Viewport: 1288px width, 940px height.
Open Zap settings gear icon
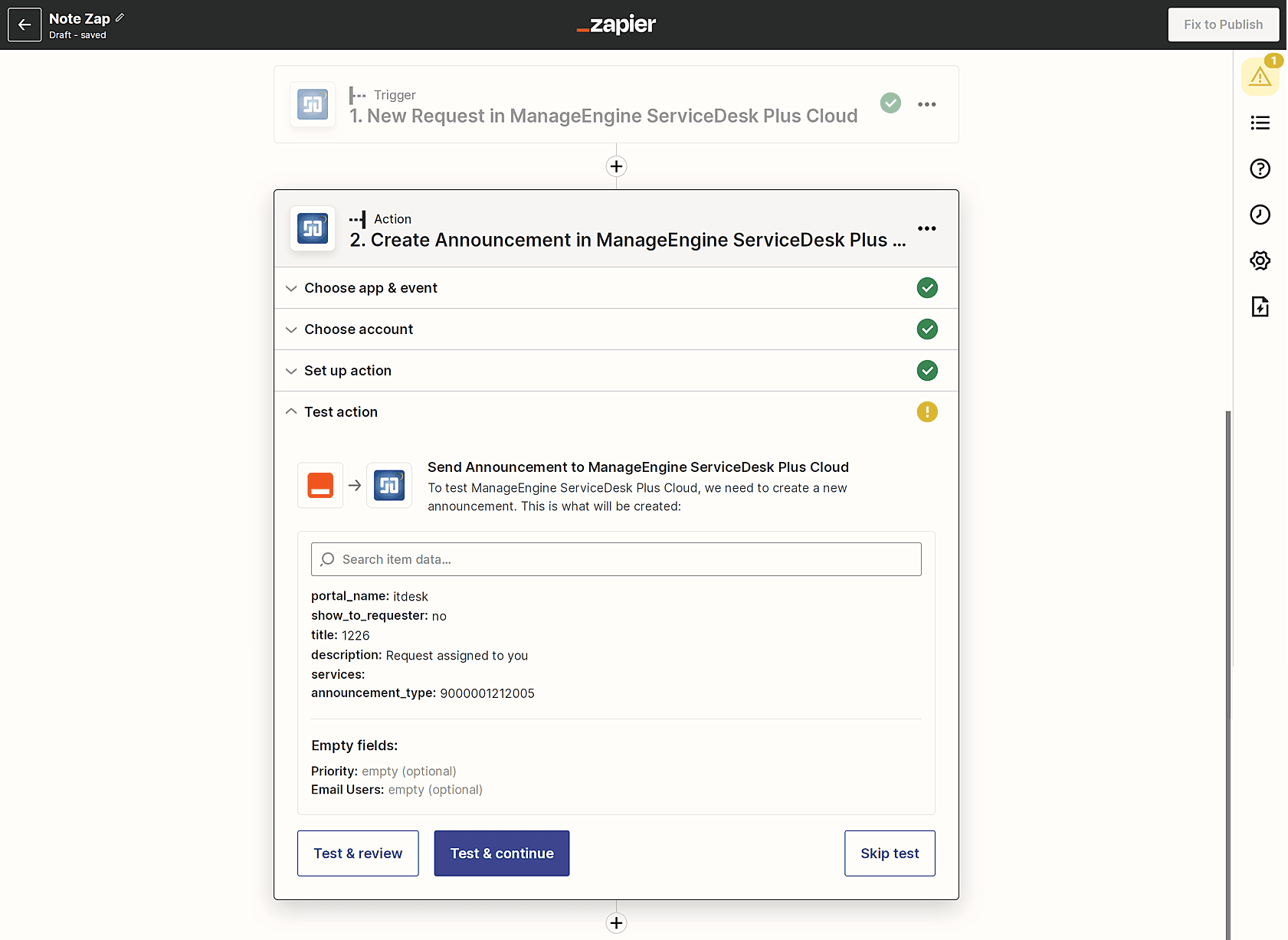point(1260,260)
